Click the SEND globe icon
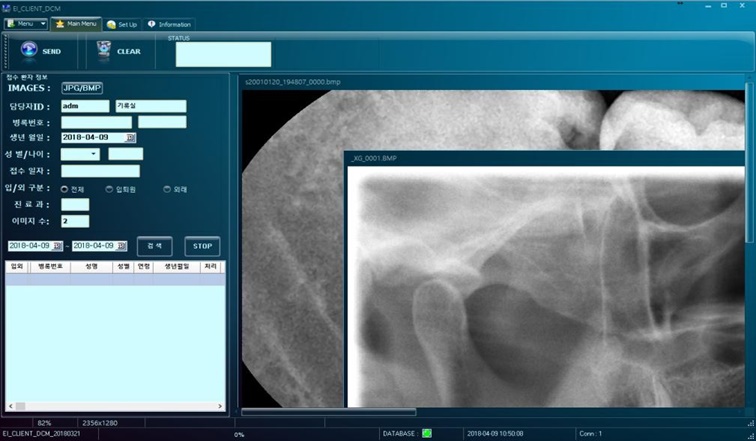 [x=29, y=50]
